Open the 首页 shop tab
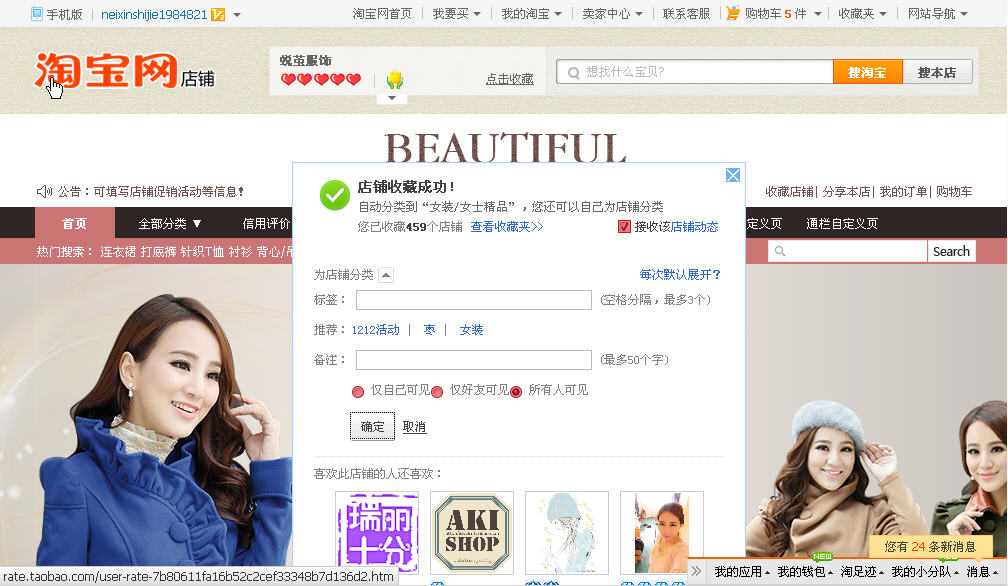Image resolution: width=1008 pixels, height=586 pixels. tap(75, 224)
